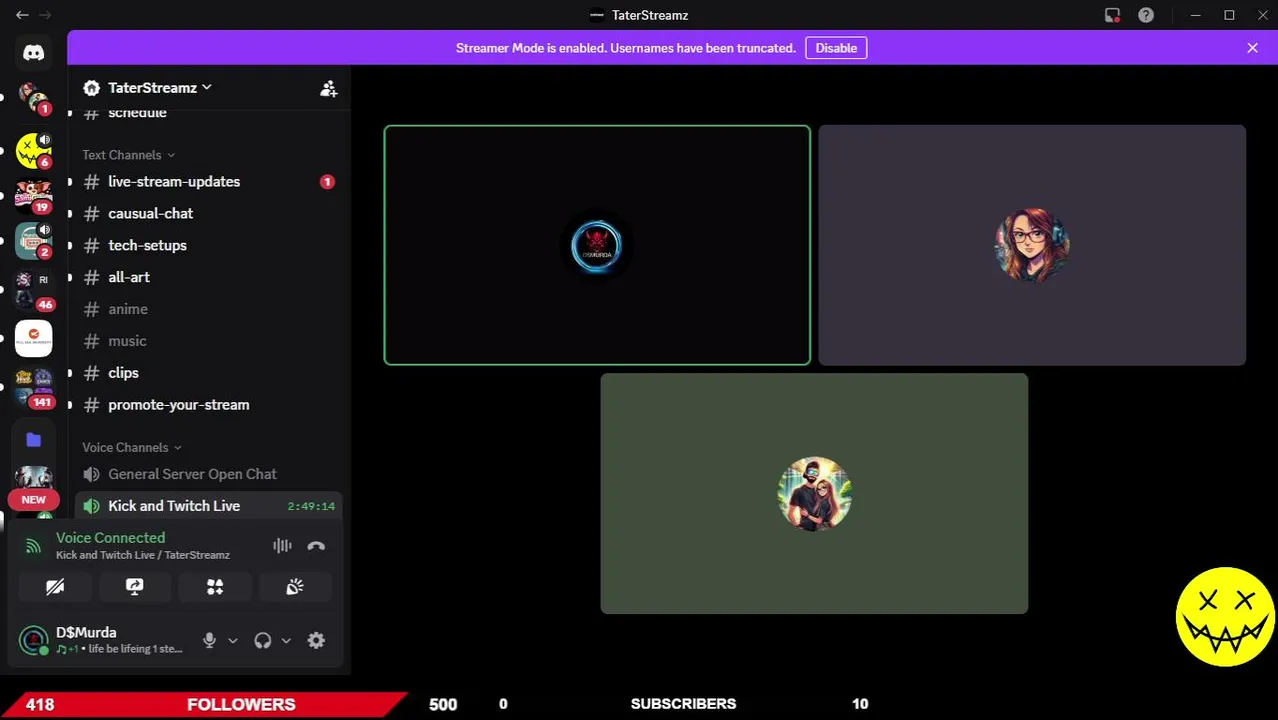Open server icon with 46 badge
This screenshot has width=1278, height=720.
[33, 290]
